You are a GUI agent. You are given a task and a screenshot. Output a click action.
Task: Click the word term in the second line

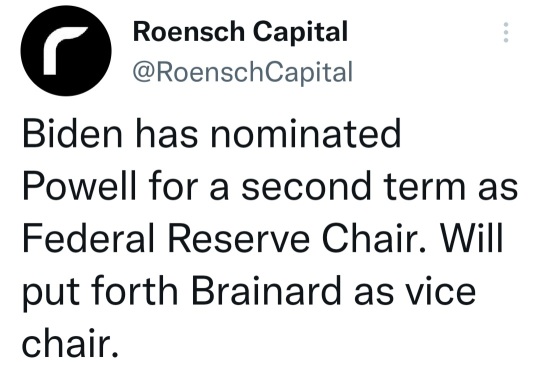(x=424, y=186)
